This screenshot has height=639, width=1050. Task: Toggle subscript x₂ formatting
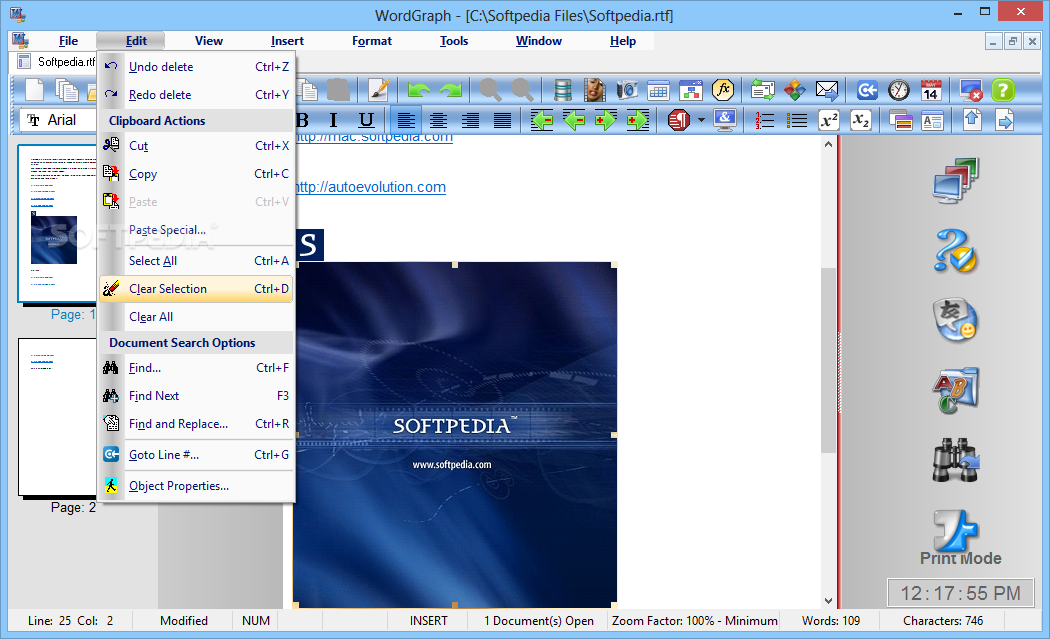[x=860, y=121]
